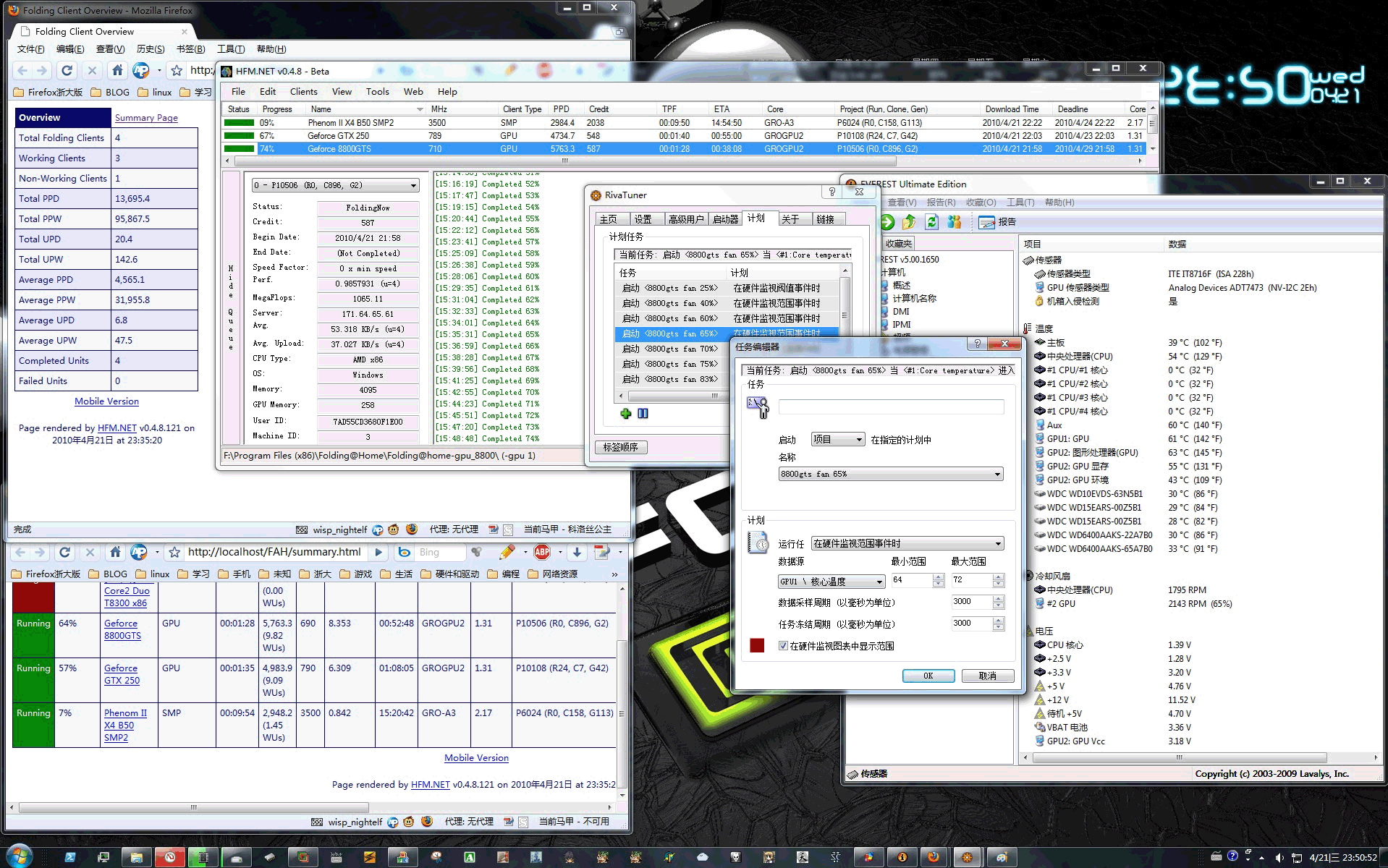Click the go arrow next to the localhost URL

click(378, 552)
